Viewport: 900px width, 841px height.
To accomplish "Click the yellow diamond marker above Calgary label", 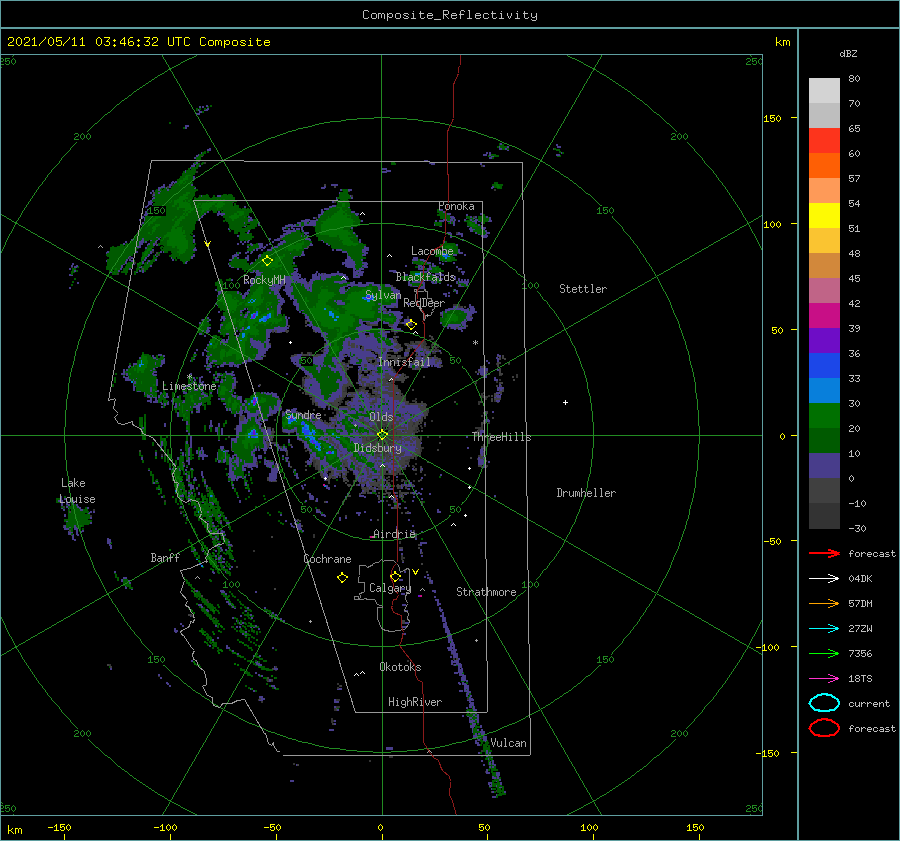I will [395, 576].
